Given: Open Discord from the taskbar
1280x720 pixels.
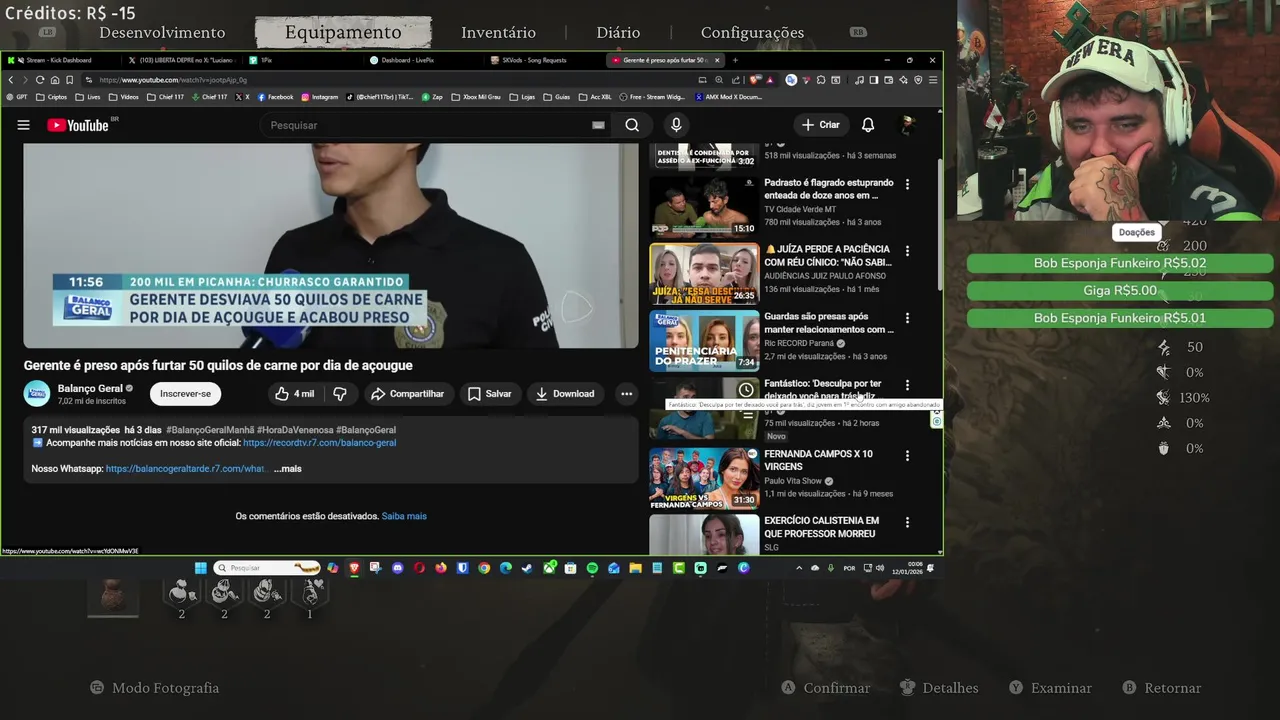Looking at the screenshot, I should click(397, 568).
